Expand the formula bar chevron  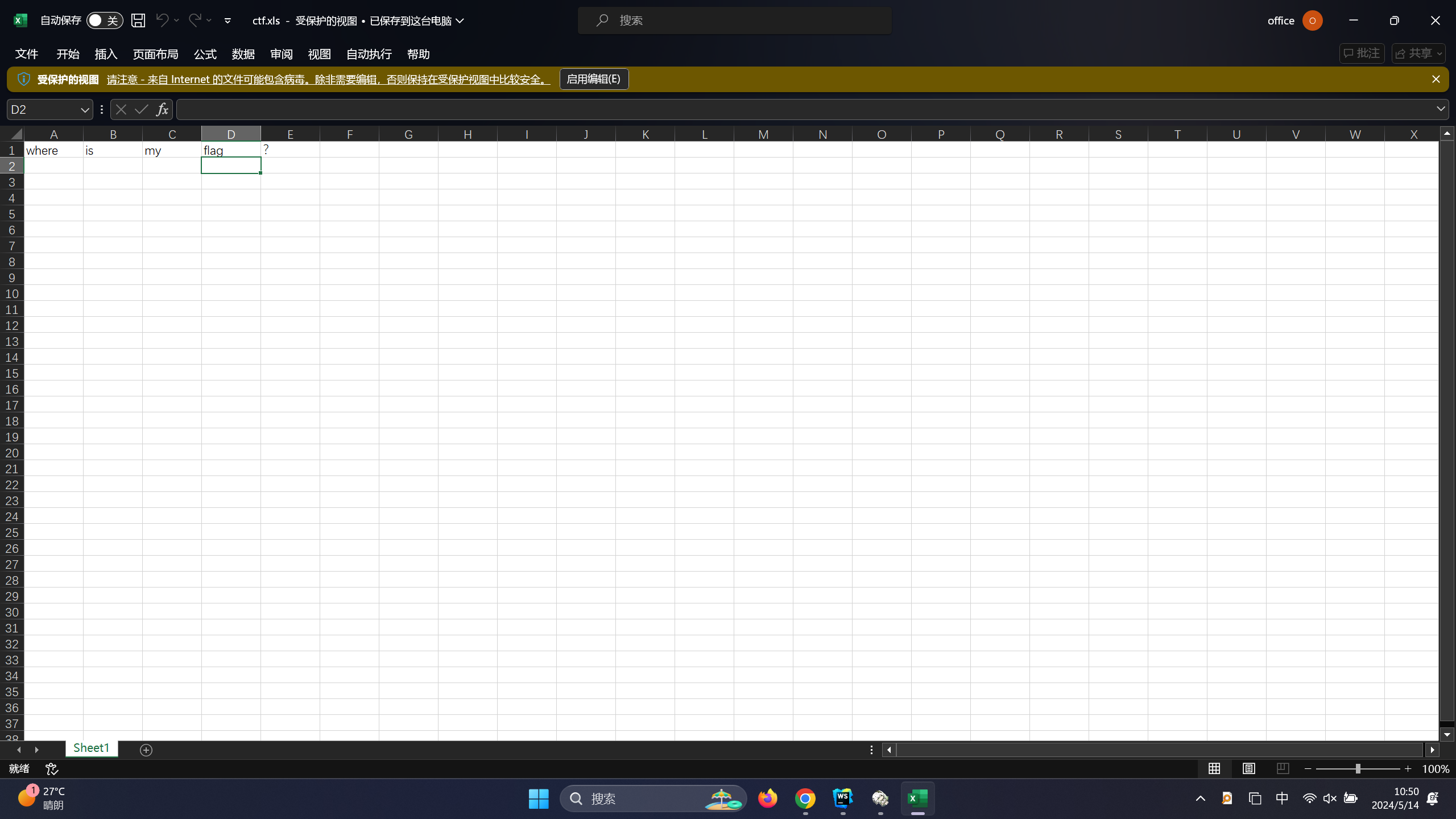tap(1440, 109)
